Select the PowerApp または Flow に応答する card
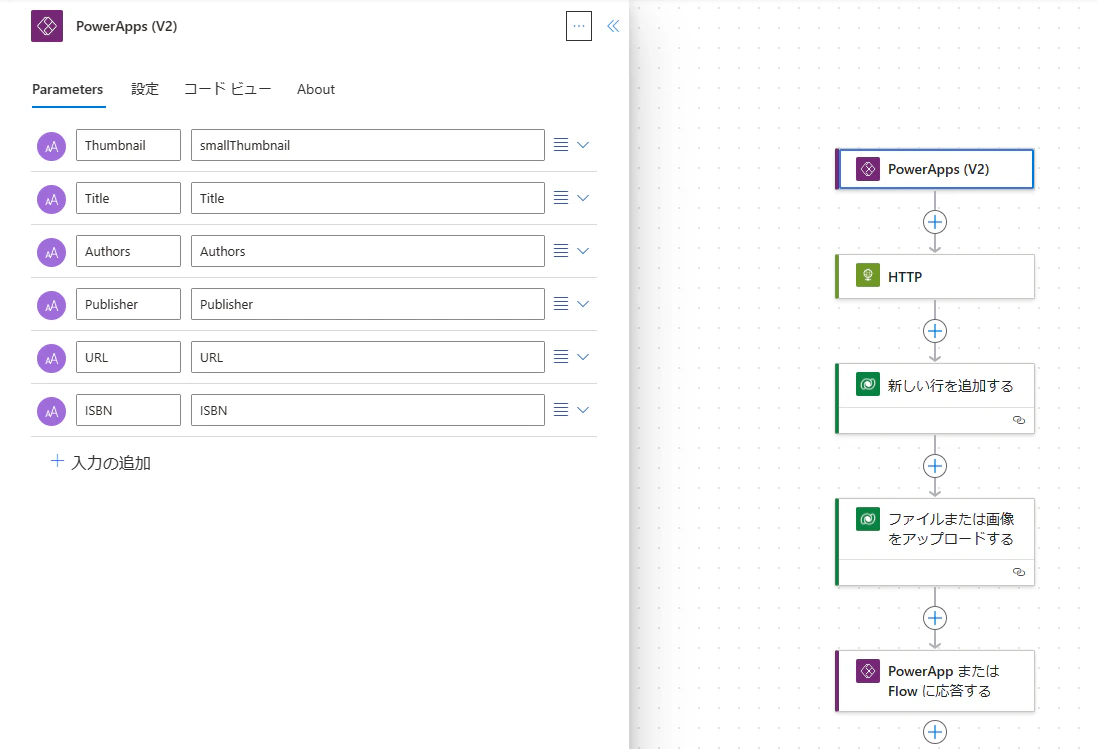 coord(935,681)
